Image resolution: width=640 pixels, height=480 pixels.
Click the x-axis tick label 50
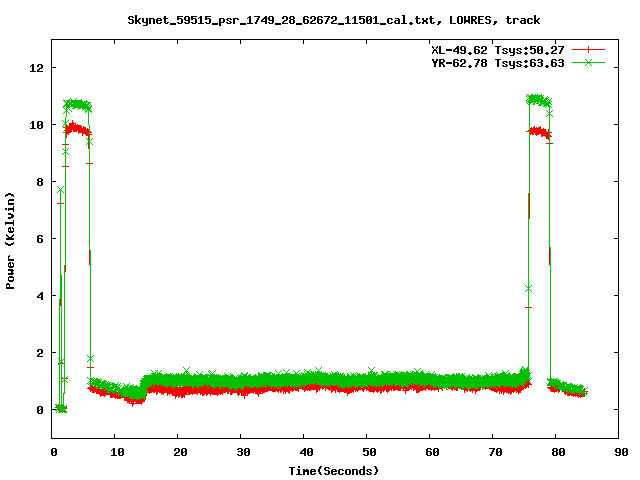[x=369, y=452]
